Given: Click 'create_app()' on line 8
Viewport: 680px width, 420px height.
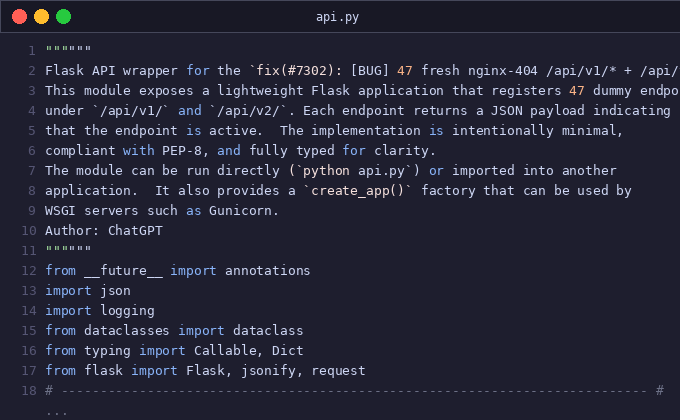Looking at the screenshot, I should (358, 190).
